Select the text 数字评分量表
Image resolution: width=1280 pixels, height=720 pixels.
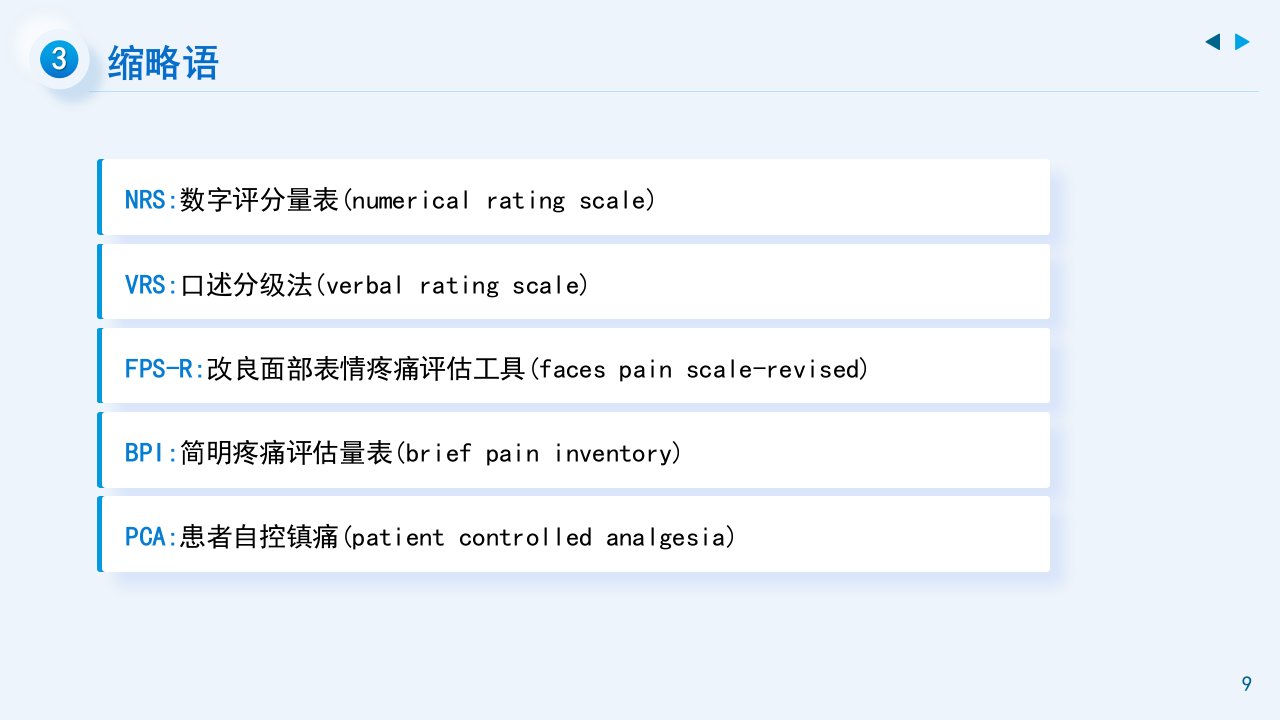click(260, 200)
